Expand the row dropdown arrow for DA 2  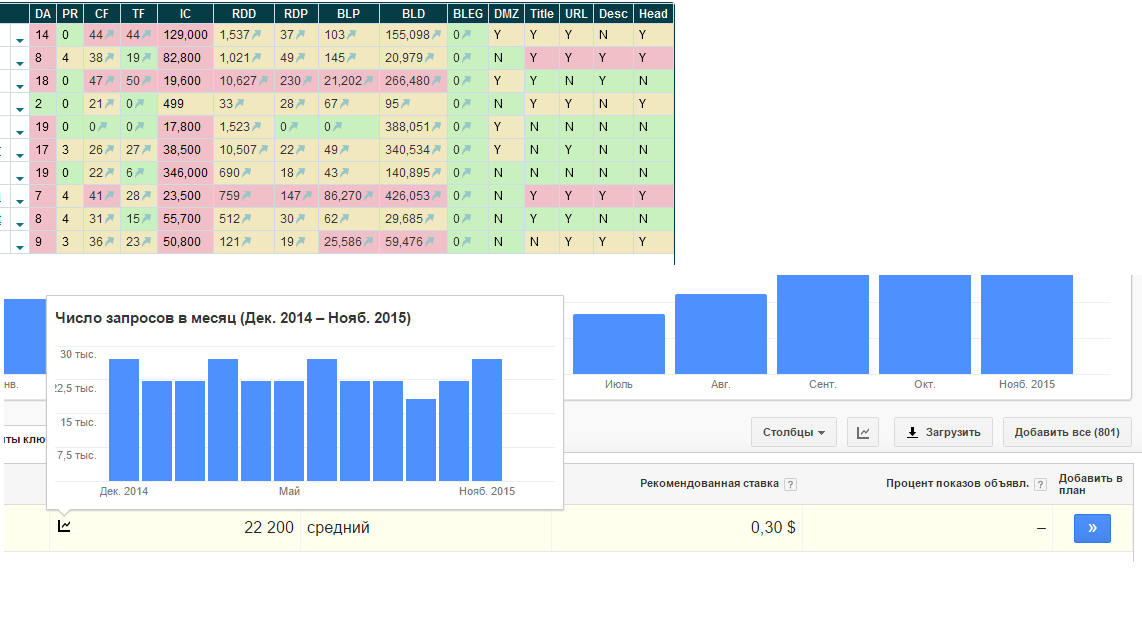[x=20, y=109]
